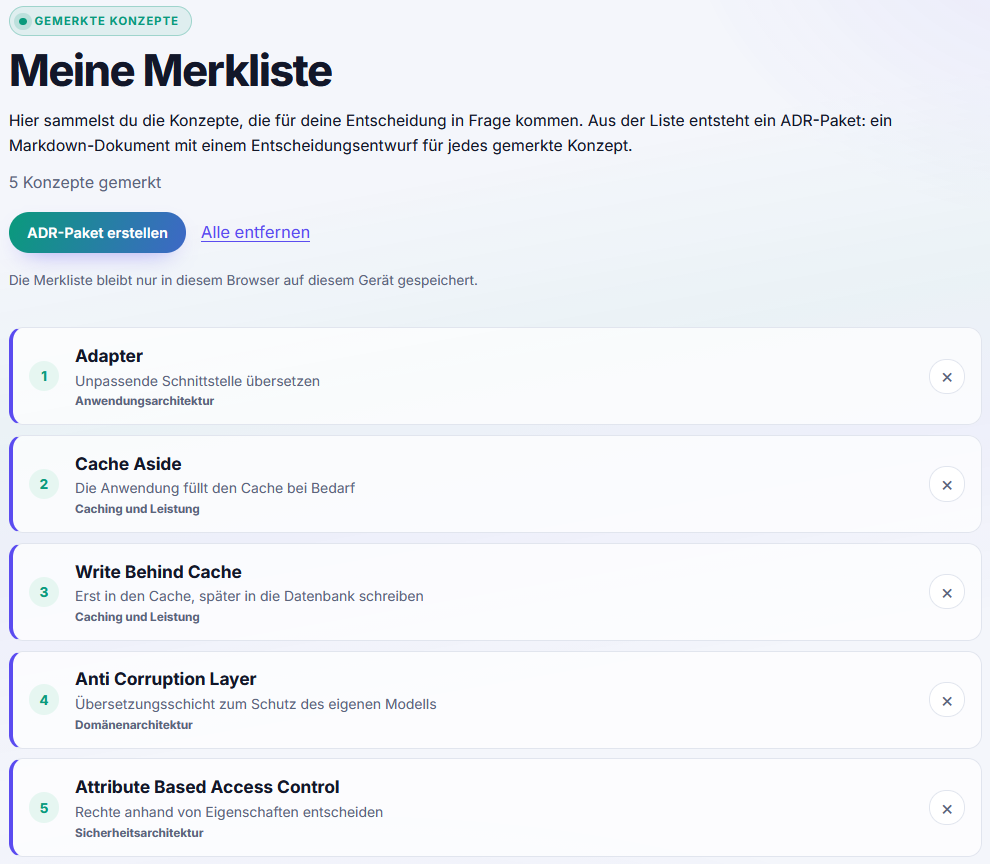The height and width of the screenshot is (864, 990).
Task: Click the number 4 badge beside Anti Corruption Layer
Action: click(x=44, y=700)
